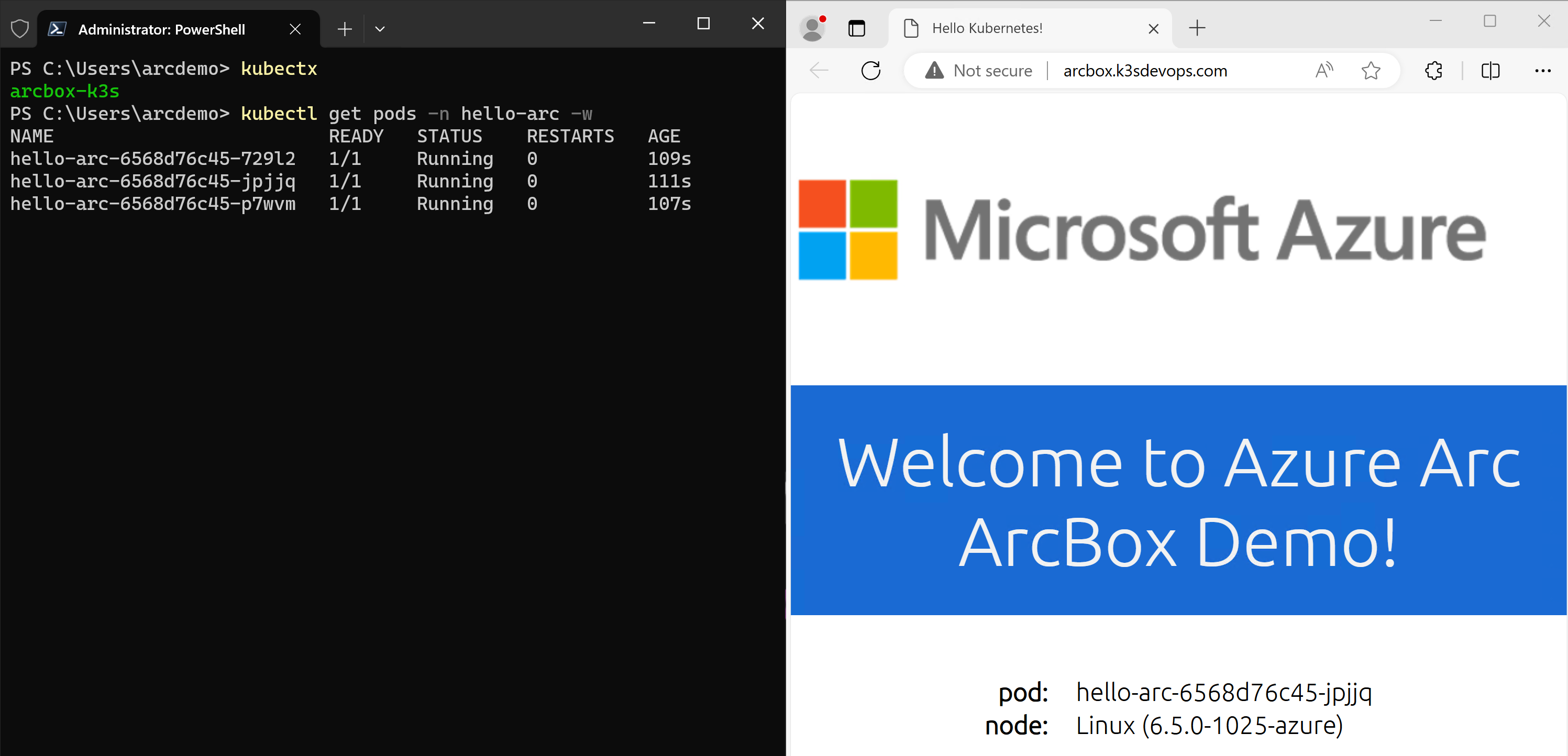Viewport: 1568px width, 756px height.
Task: Toggle the split screen icon in Edge
Action: (1490, 71)
